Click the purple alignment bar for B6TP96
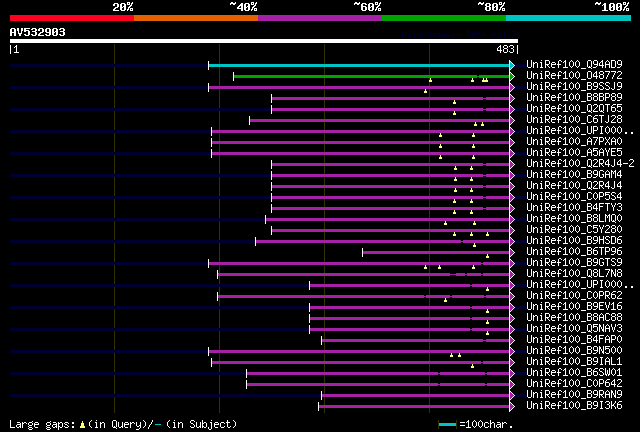This screenshot has height=432, width=640. tap(436, 252)
